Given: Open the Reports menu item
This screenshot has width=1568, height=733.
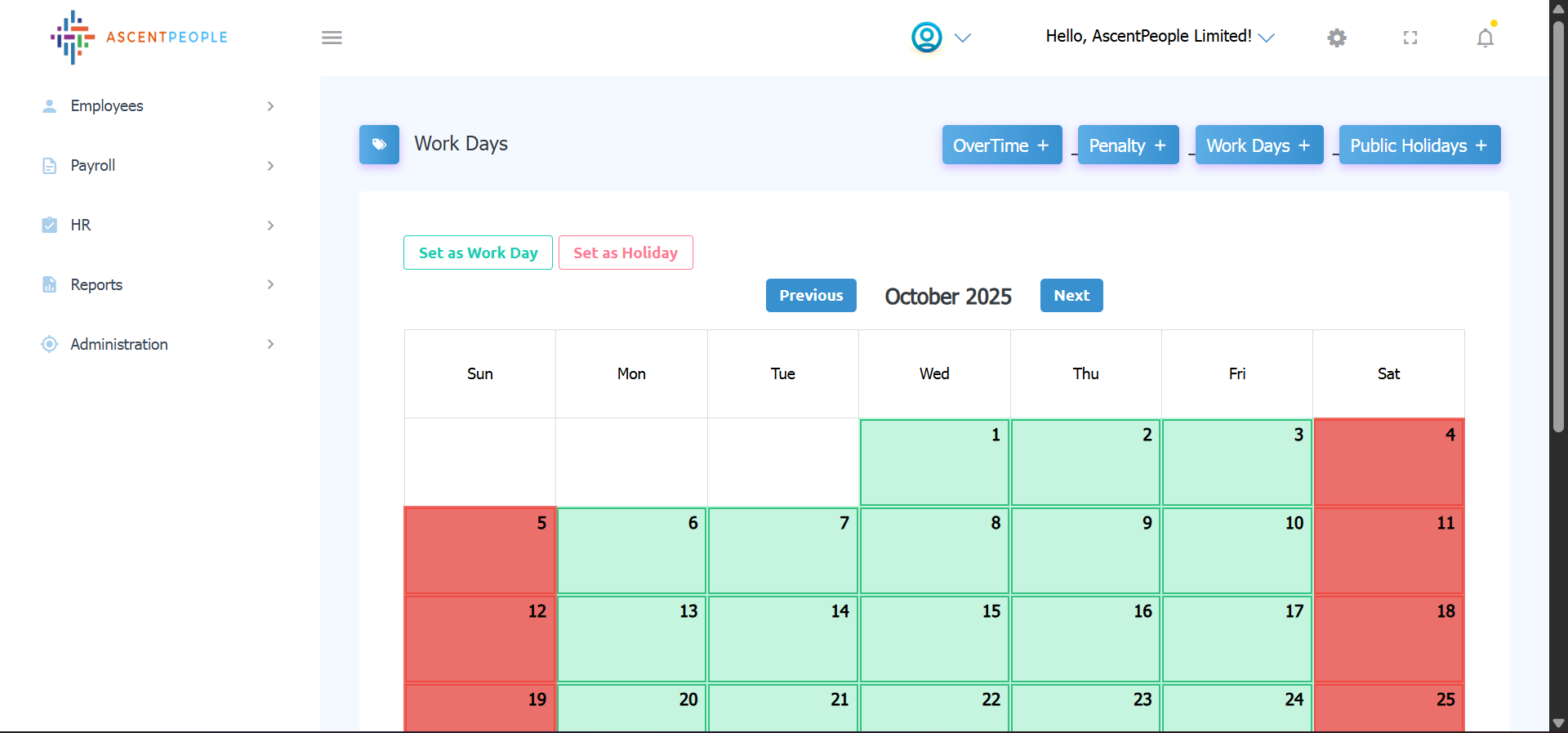Looking at the screenshot, I should (x=96, y=284).
